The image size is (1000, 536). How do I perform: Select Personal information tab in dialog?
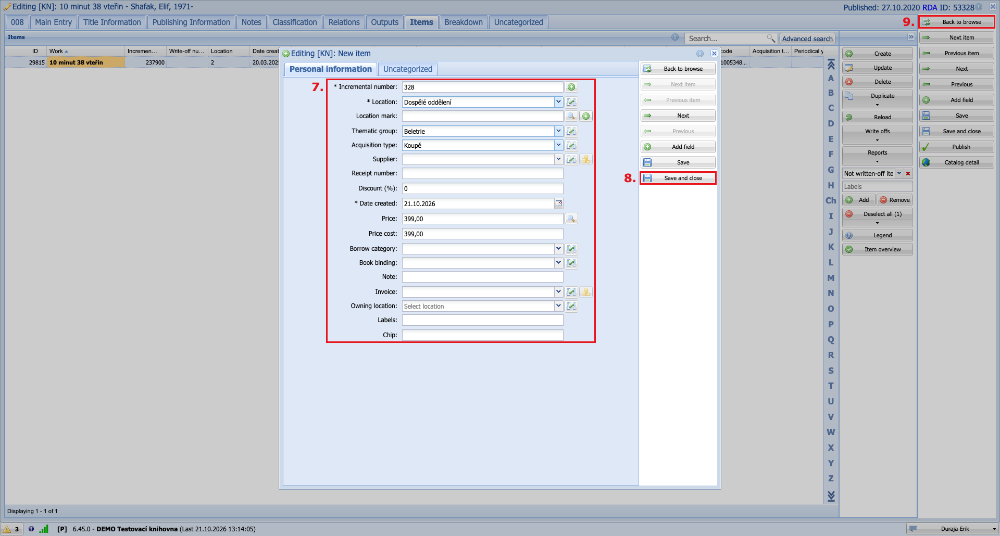330,69
